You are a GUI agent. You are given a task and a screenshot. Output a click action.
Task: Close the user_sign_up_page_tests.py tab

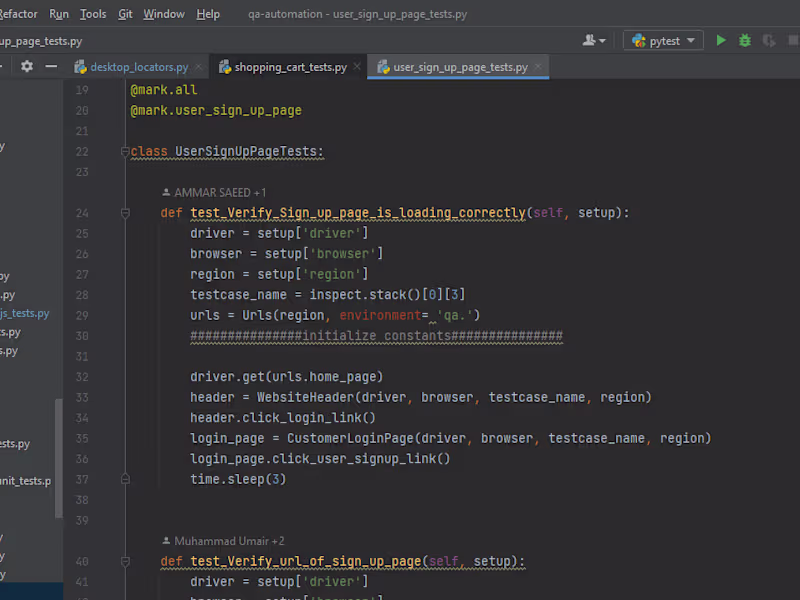pyautogui.click(x=538, y=67)
